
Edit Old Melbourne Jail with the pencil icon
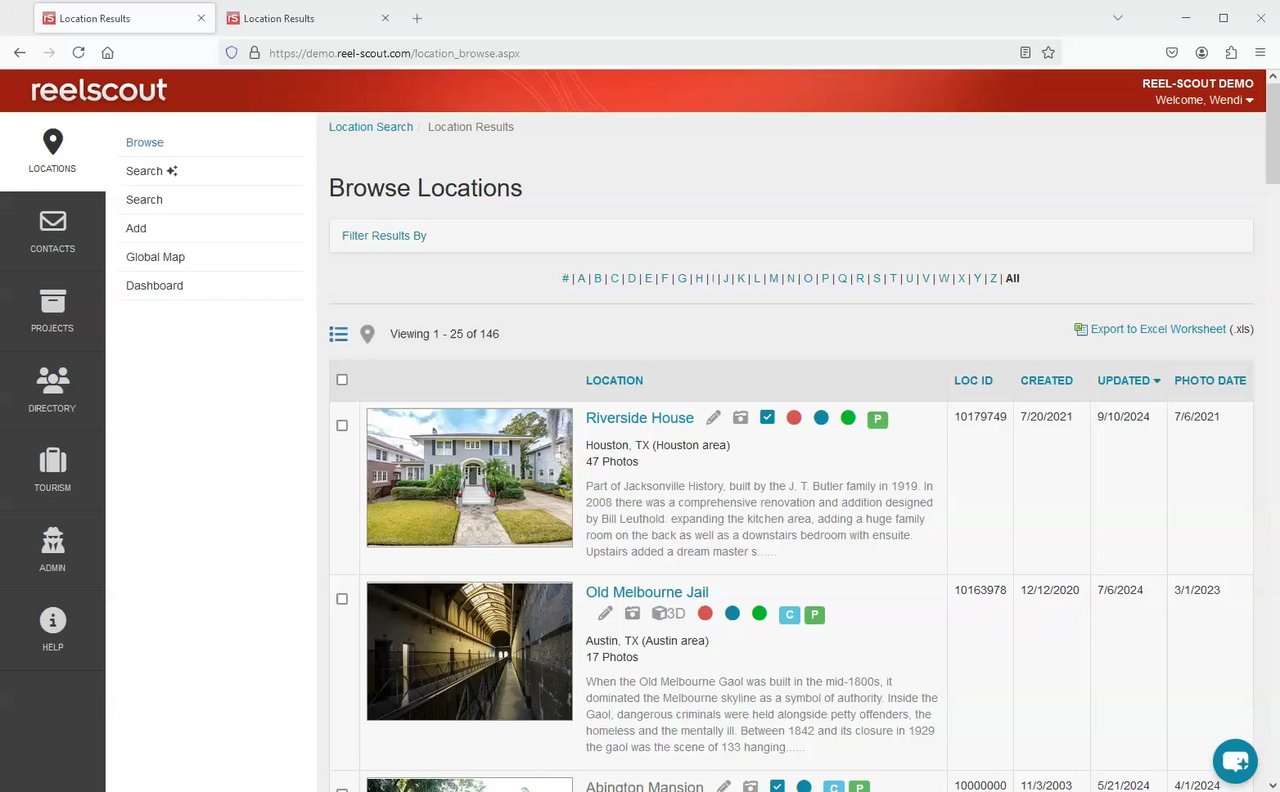[x=605, y=613]
